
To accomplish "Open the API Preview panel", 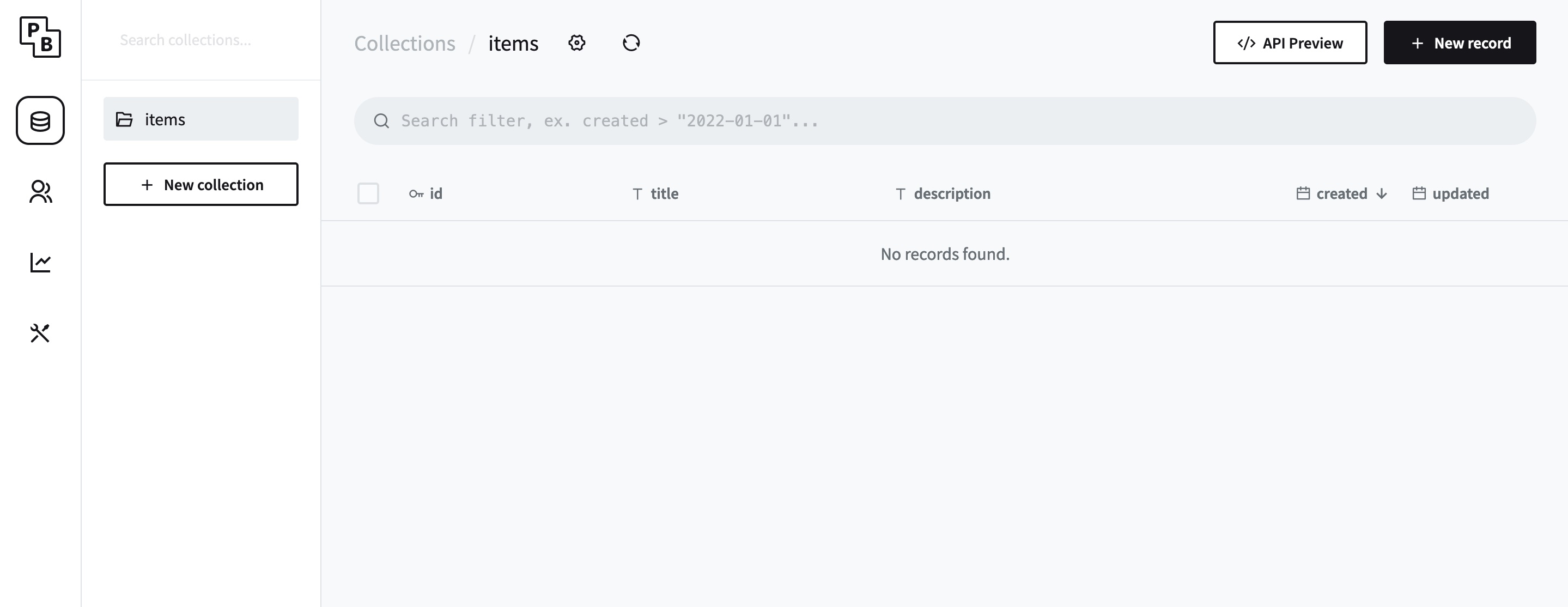I will [1289, 43].
